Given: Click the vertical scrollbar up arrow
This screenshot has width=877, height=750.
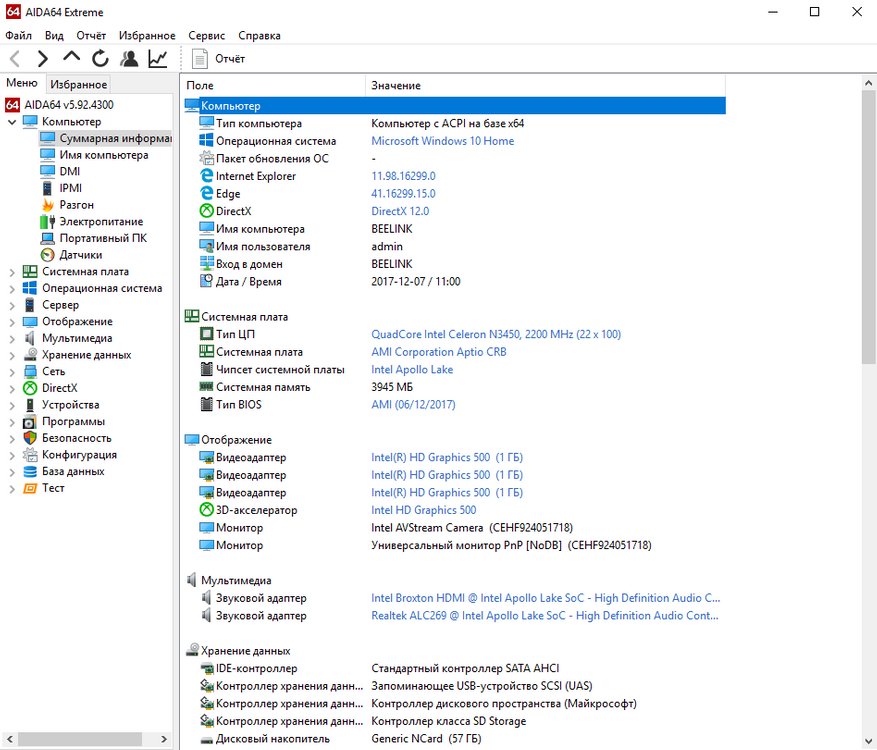Looking at the screenshot, I should (x=868, y=83).
